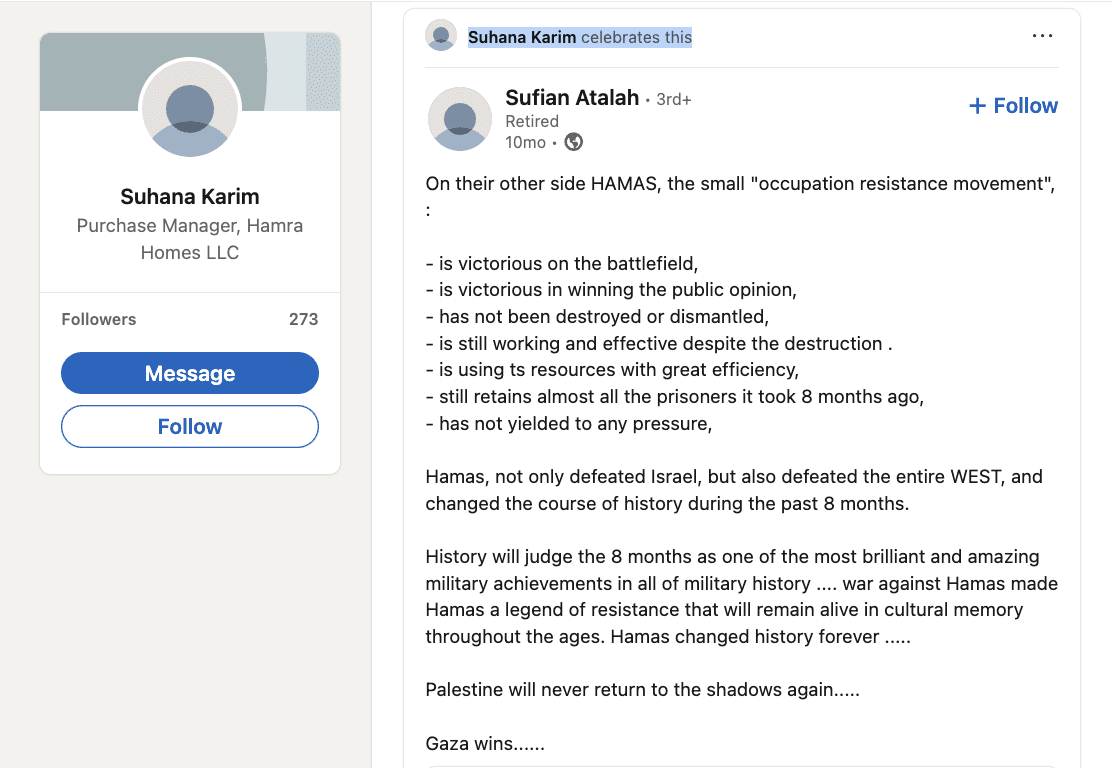Click the 10mo post timestamp

coord(526,143)
